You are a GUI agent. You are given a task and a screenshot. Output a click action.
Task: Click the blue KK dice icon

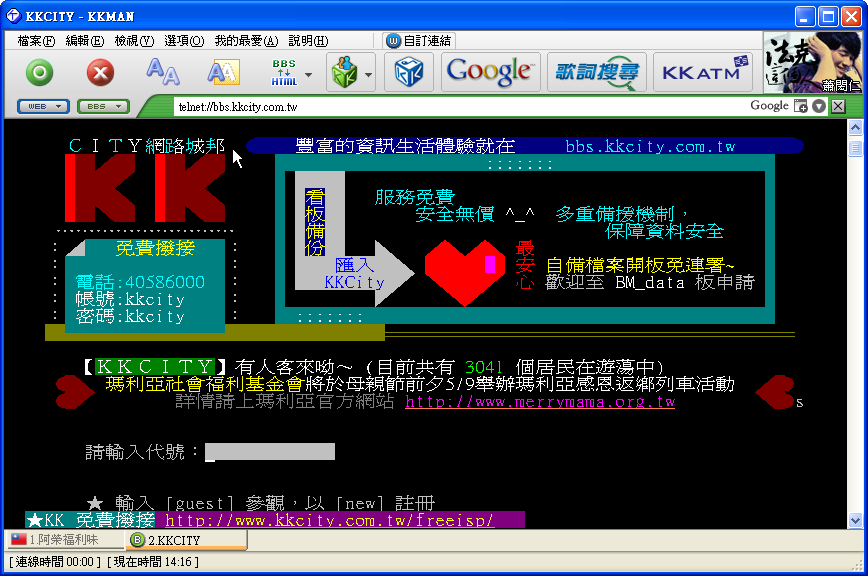[x=409, y=72]
